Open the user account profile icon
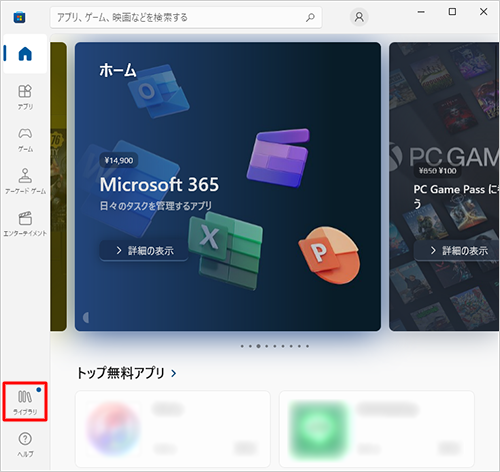Image resolution: width=500 pixels, height=472 pixels. point(359,17)
